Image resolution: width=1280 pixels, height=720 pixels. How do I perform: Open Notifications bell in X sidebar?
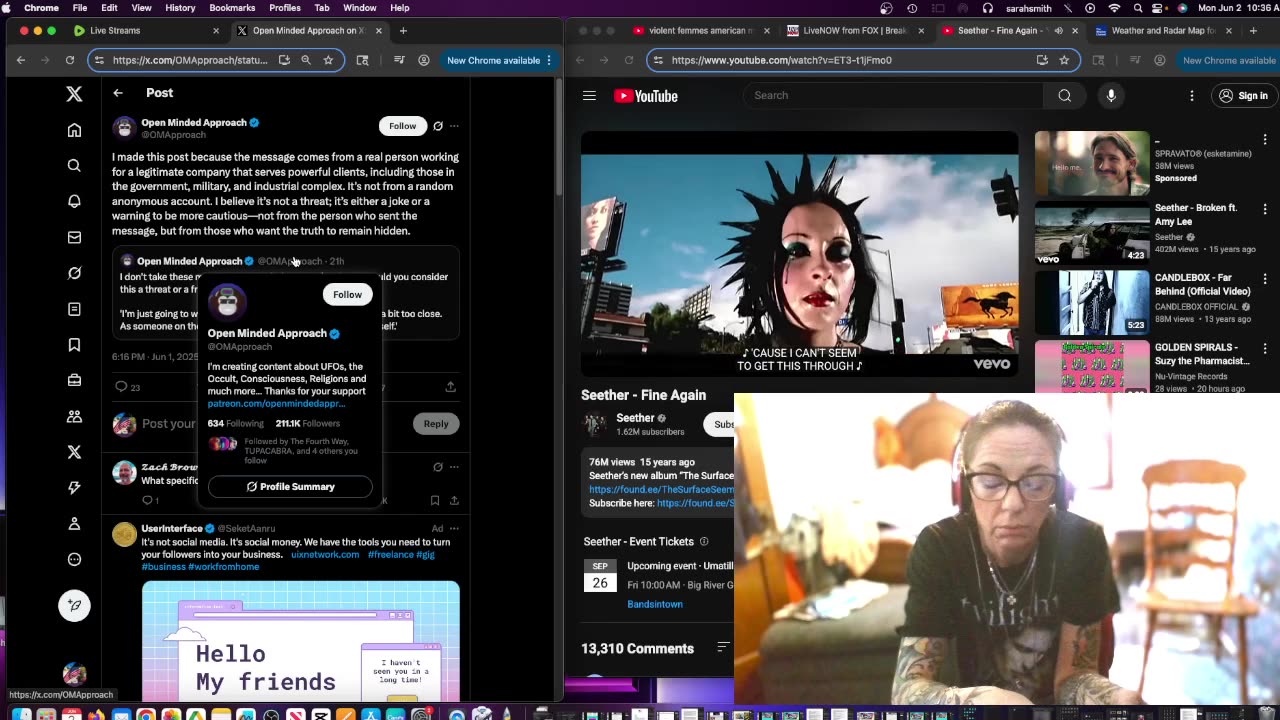(74, 201)
